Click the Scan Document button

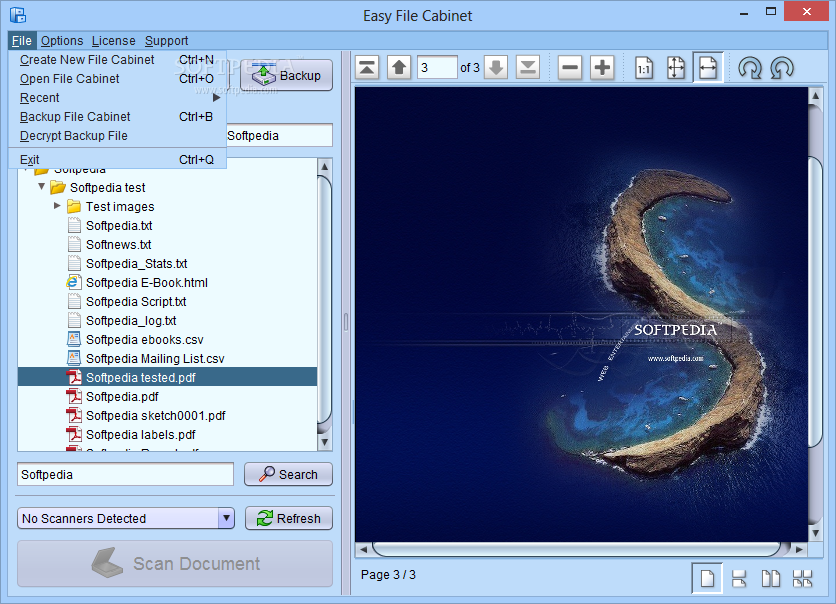[175, 564]
